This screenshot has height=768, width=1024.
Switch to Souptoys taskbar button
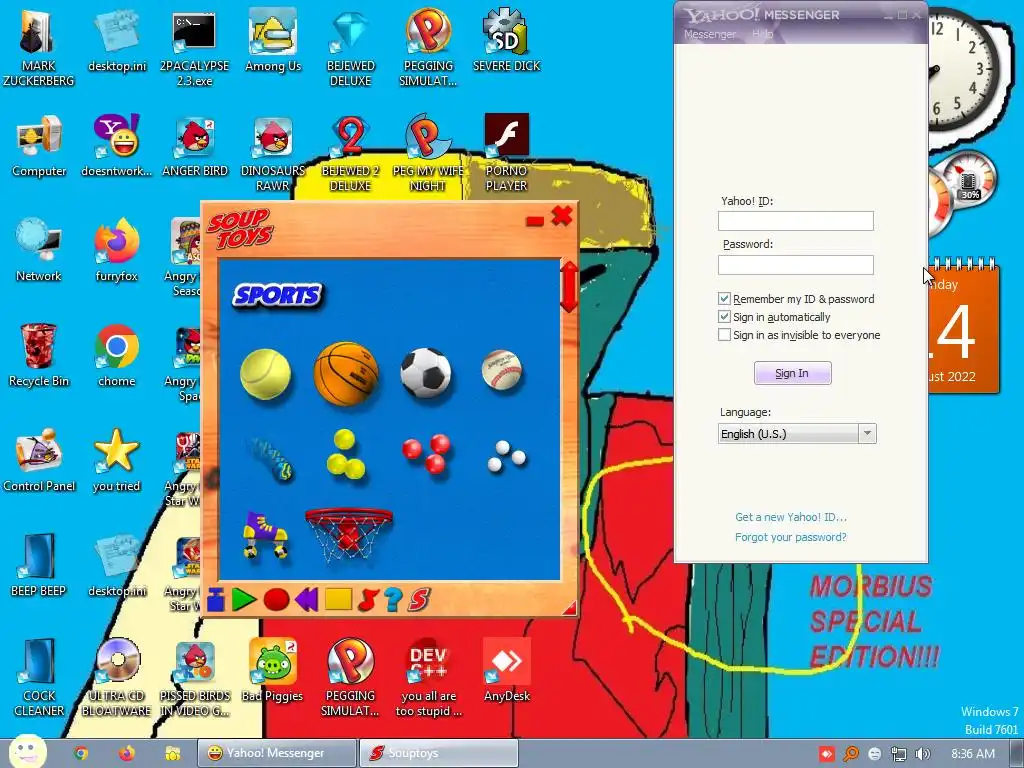[x=438, y=753]
